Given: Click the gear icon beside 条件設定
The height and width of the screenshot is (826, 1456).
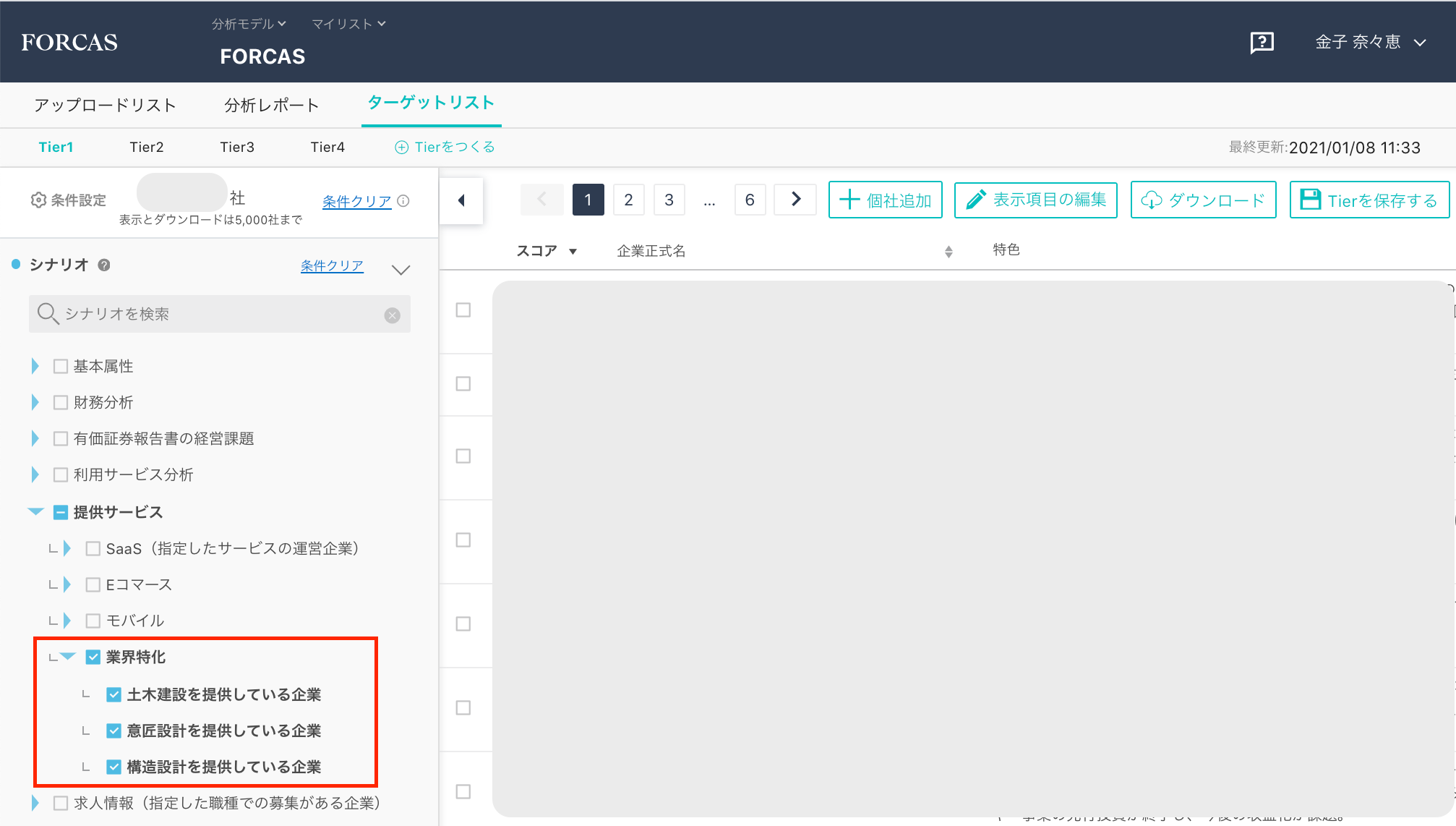Looking at the screenshot, I should tap(38, 200).
